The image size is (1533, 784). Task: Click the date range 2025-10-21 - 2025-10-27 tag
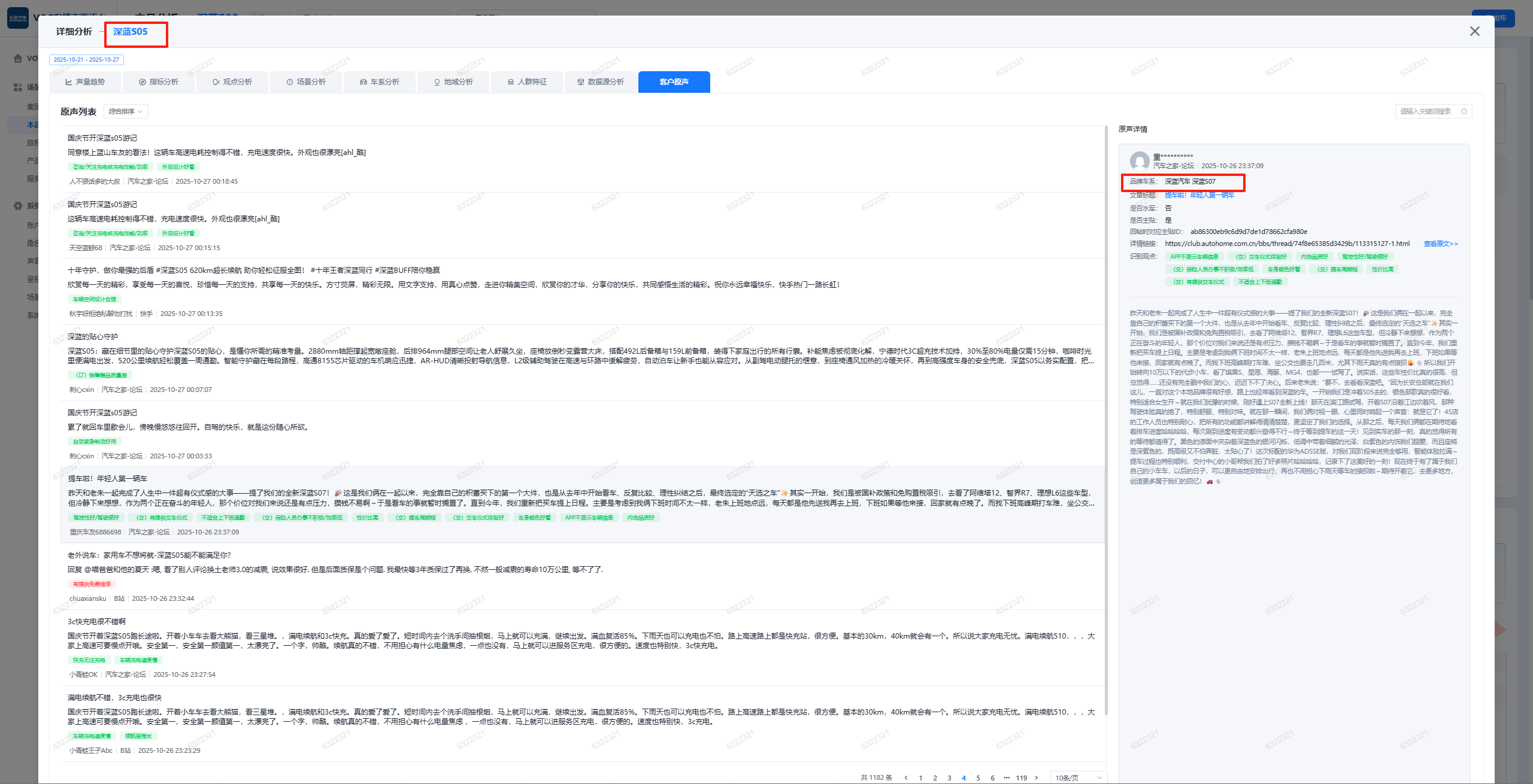86,60
